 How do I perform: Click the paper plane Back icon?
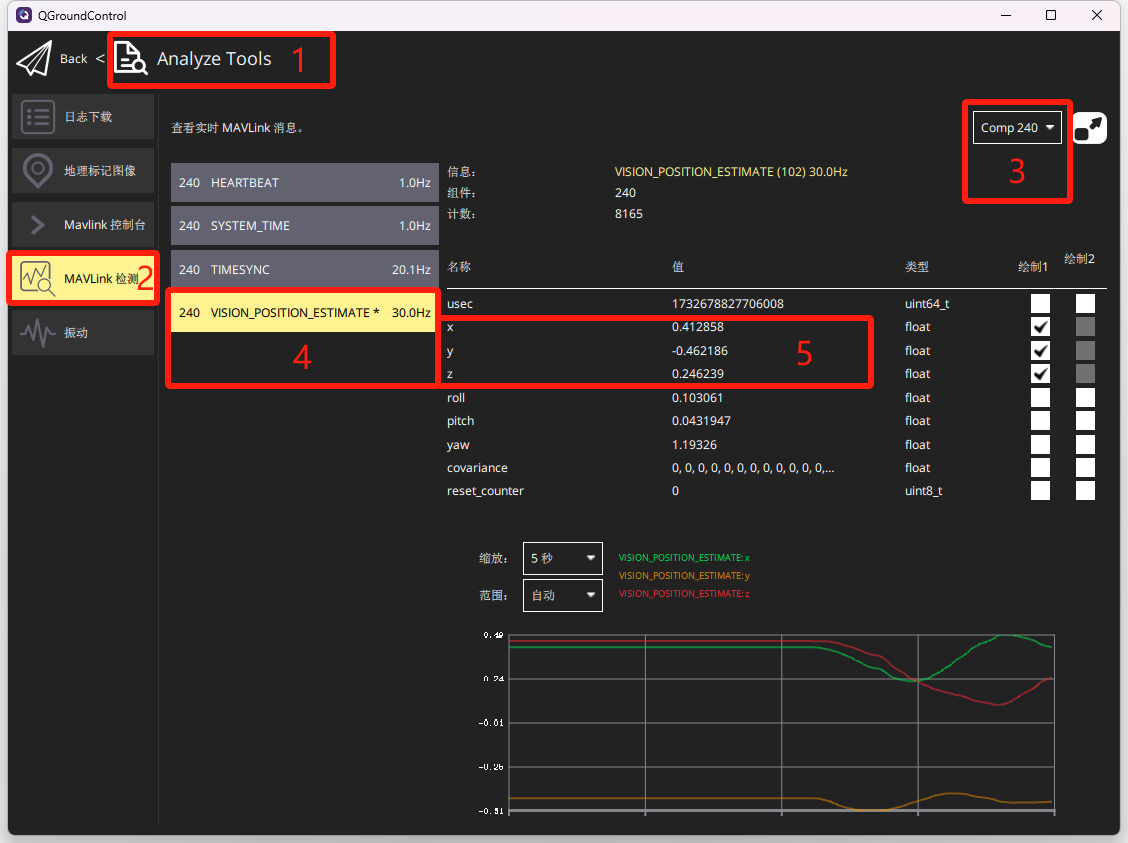pos(34,59)
